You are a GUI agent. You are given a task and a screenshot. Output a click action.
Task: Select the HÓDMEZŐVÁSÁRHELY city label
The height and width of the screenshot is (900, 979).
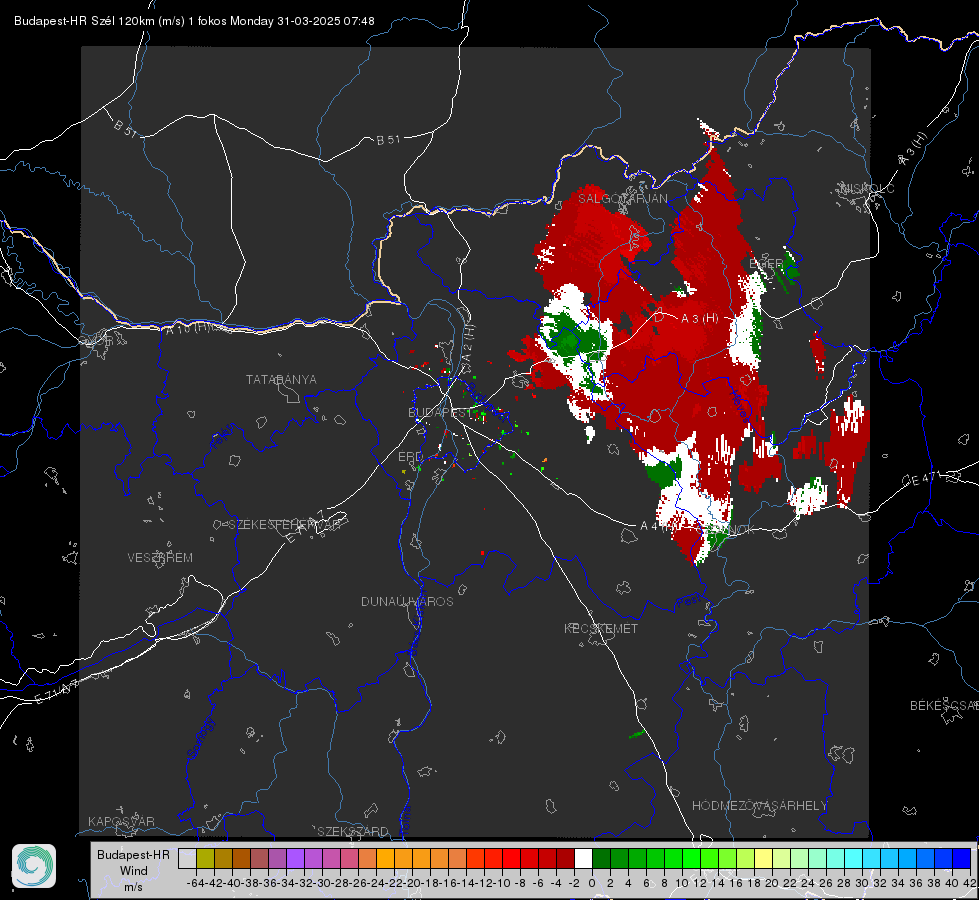click(759, 806)
